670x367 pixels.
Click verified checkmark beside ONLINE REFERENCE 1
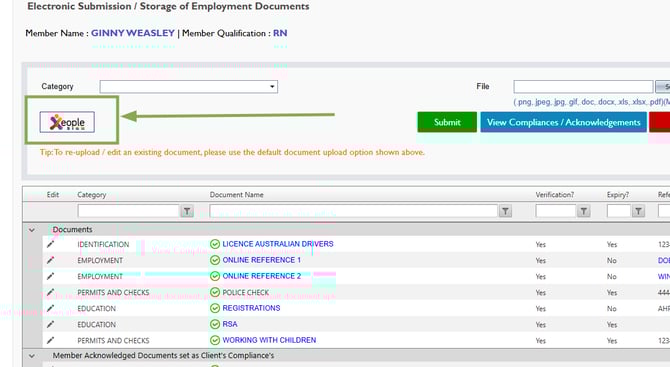[x=215, y=260]
